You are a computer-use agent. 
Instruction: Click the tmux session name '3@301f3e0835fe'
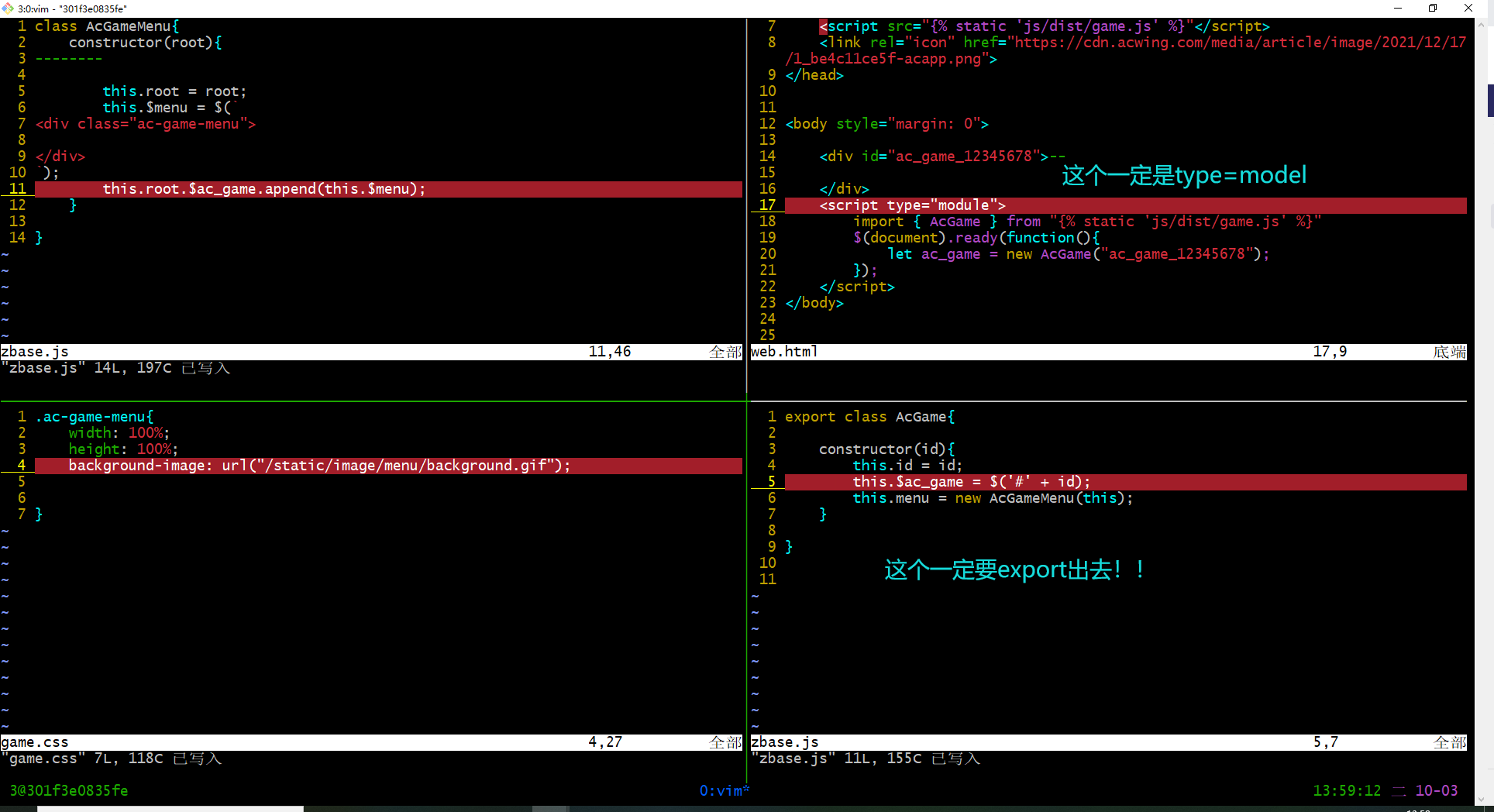(69, 790)
